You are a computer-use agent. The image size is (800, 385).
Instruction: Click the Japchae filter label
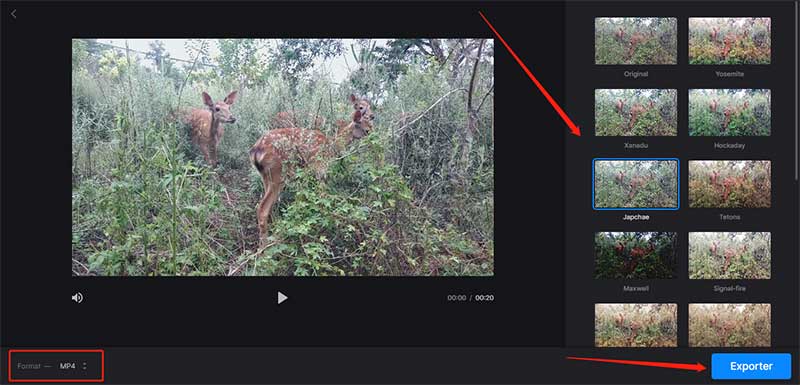[x=636, y=217]
